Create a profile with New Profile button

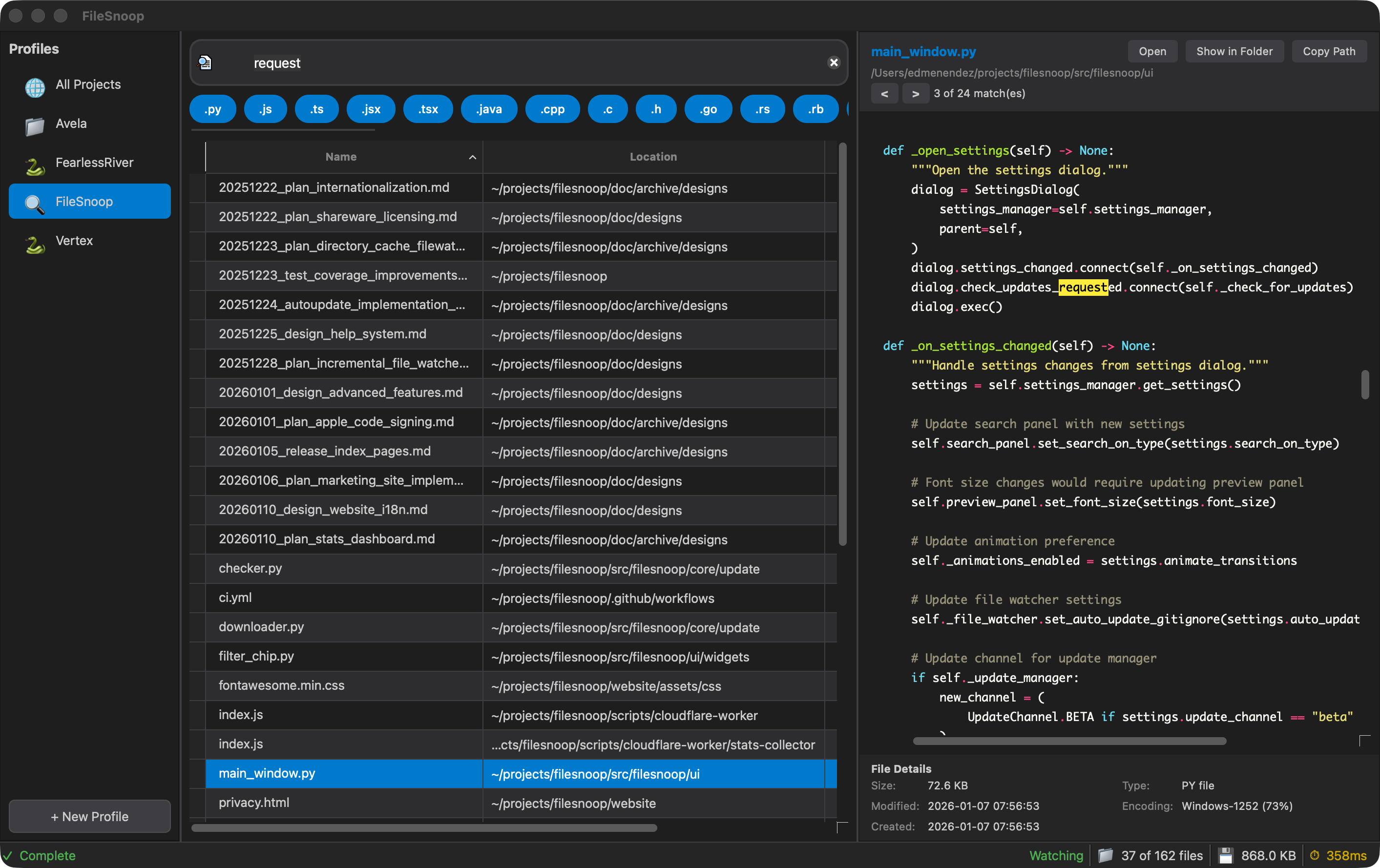pos(89,816)
